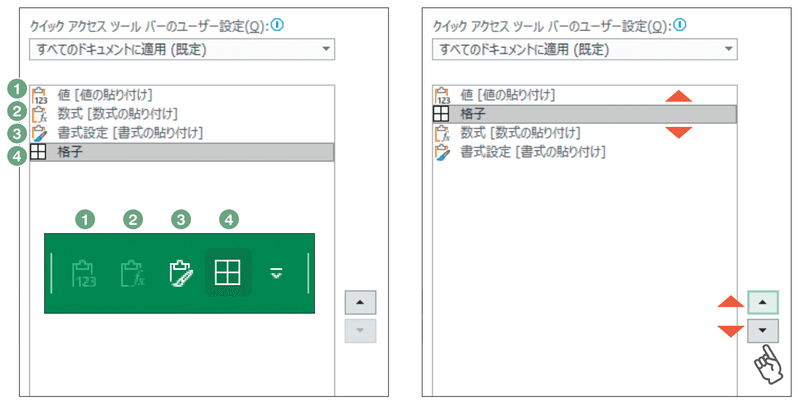The height and width of the screenshot is (406, 800).
Task: Select 数式 [数式の貼り付け] in left list
Action: (x=182, y=114)
